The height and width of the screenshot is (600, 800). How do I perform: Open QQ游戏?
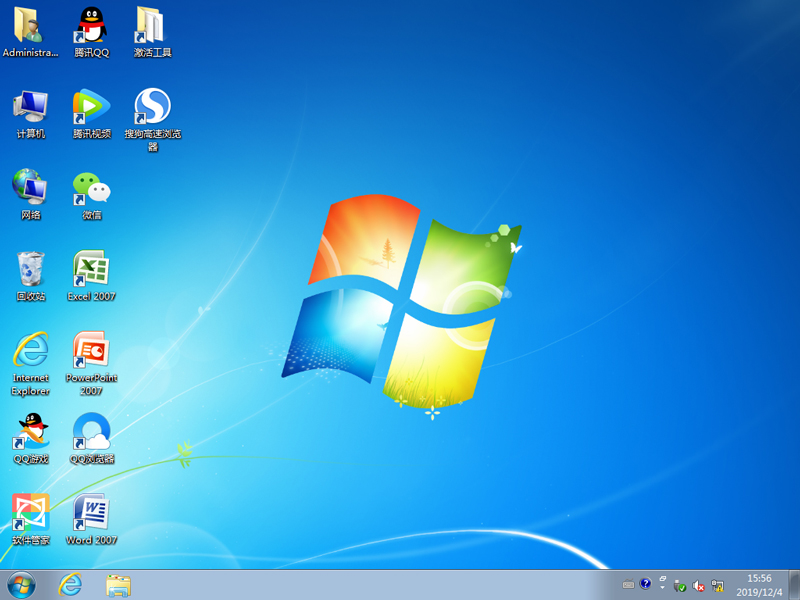[30, 435]
